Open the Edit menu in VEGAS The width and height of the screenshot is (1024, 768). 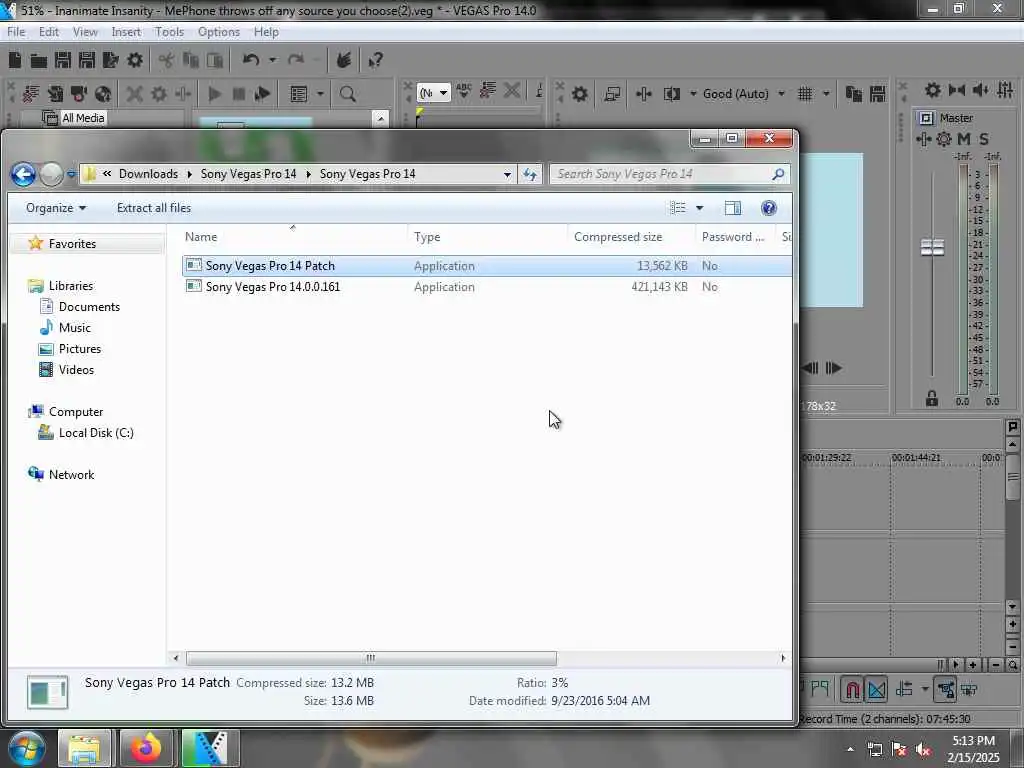point(48,31)
